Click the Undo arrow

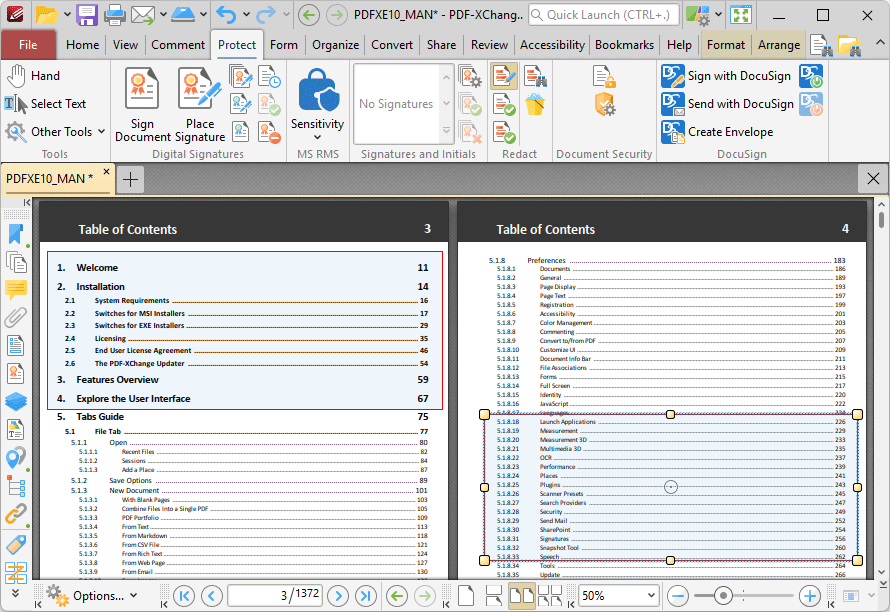[226, 15]
